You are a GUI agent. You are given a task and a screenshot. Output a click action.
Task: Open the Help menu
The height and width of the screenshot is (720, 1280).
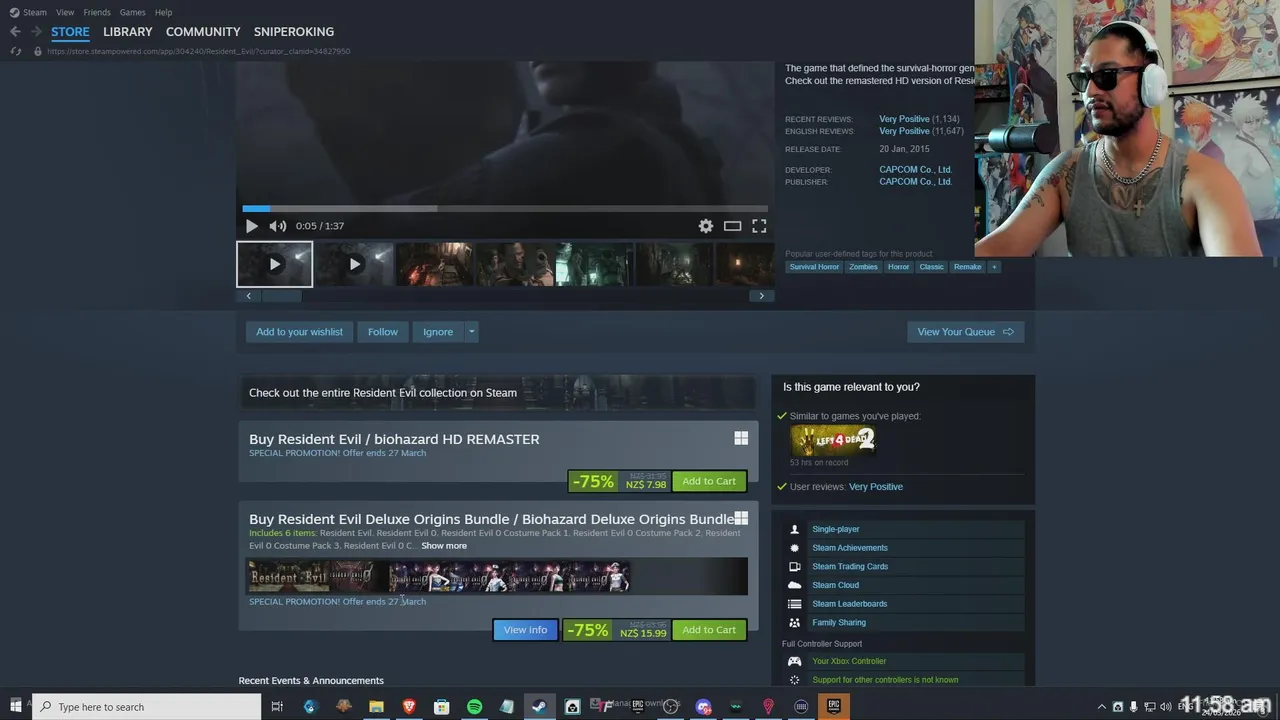164,12
